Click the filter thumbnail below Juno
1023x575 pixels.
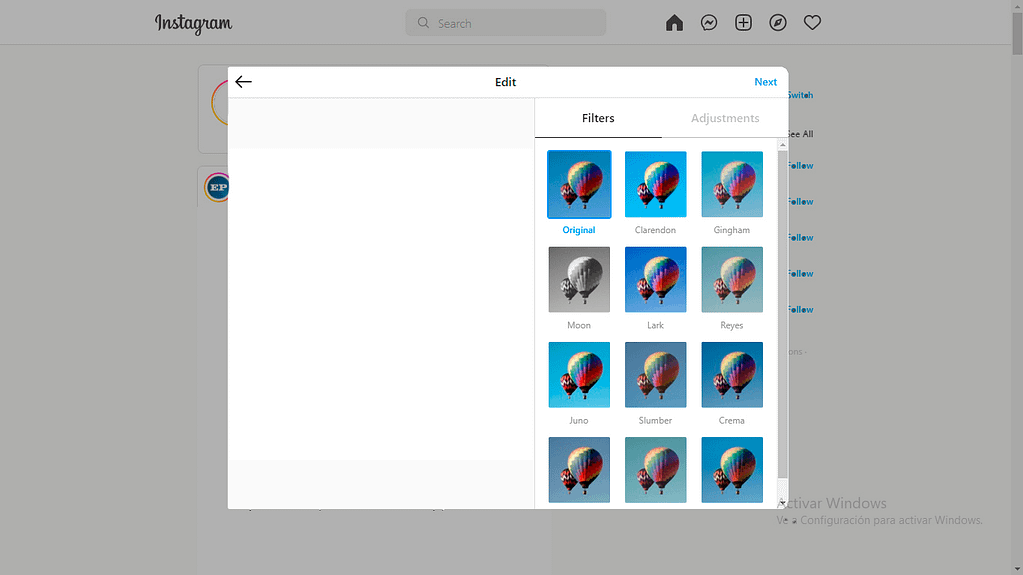[579, 470]
